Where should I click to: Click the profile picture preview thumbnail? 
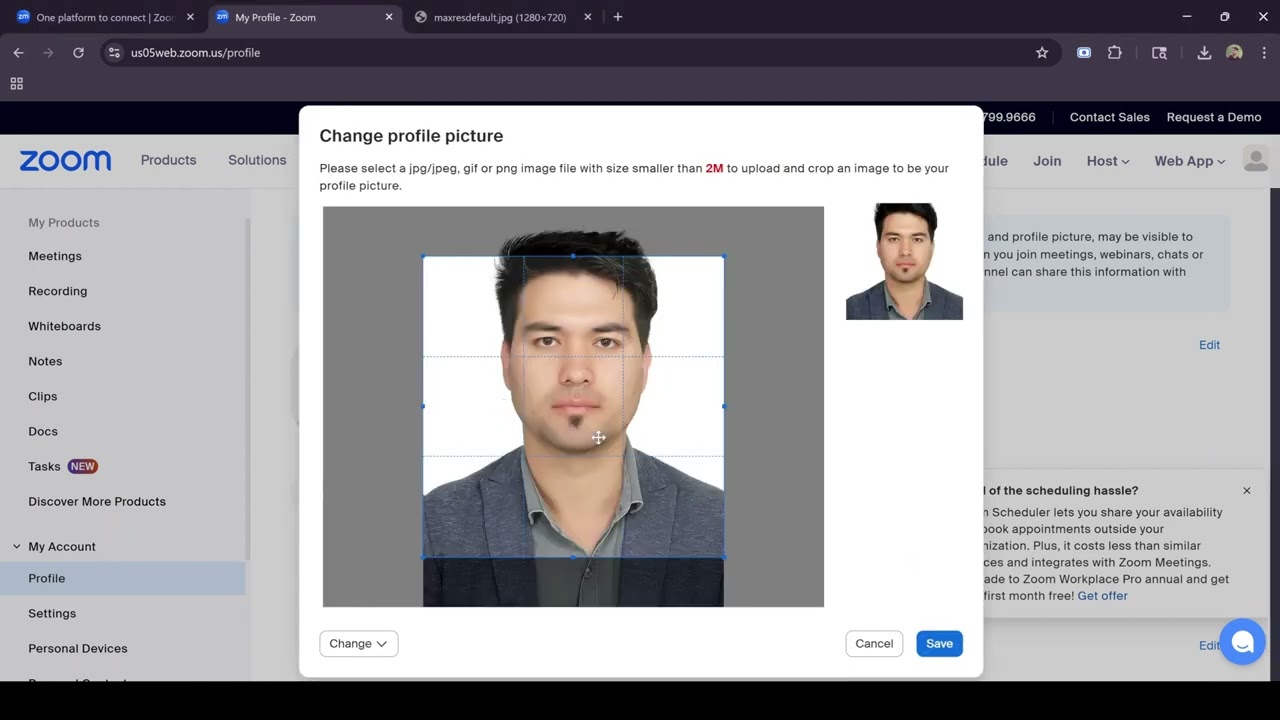904,262
